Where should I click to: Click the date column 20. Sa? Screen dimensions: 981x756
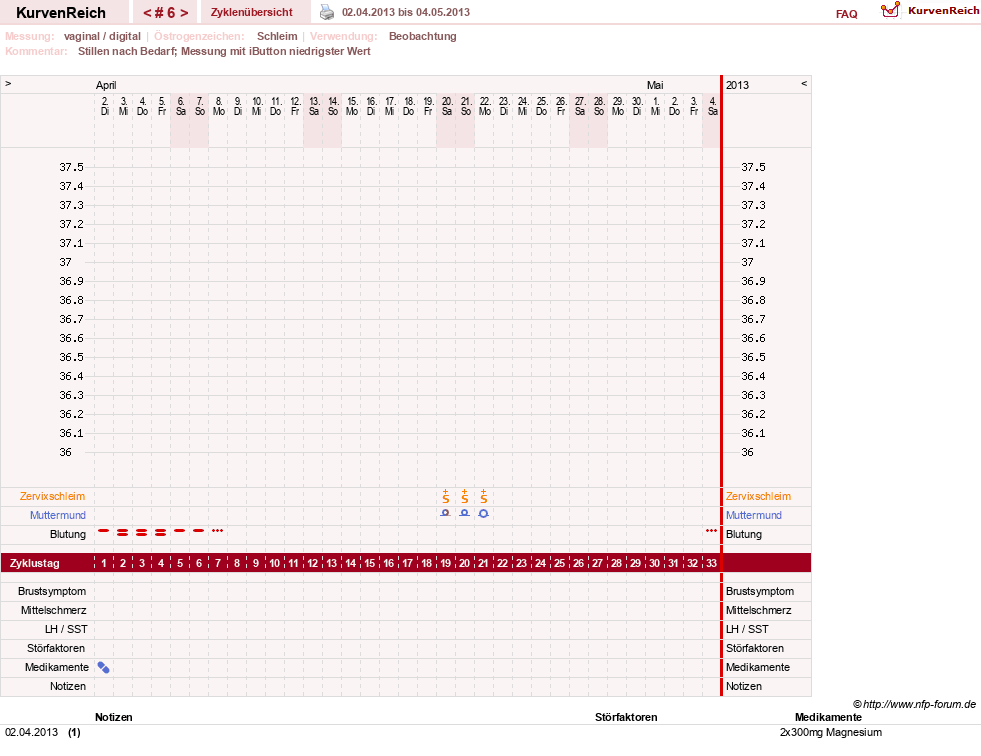click(x=447, y=106)
